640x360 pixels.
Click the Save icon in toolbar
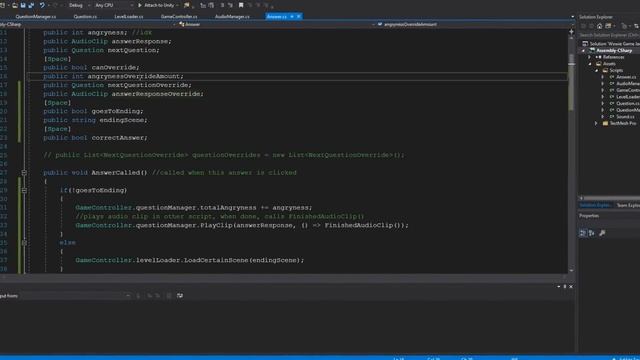[23, 5]
